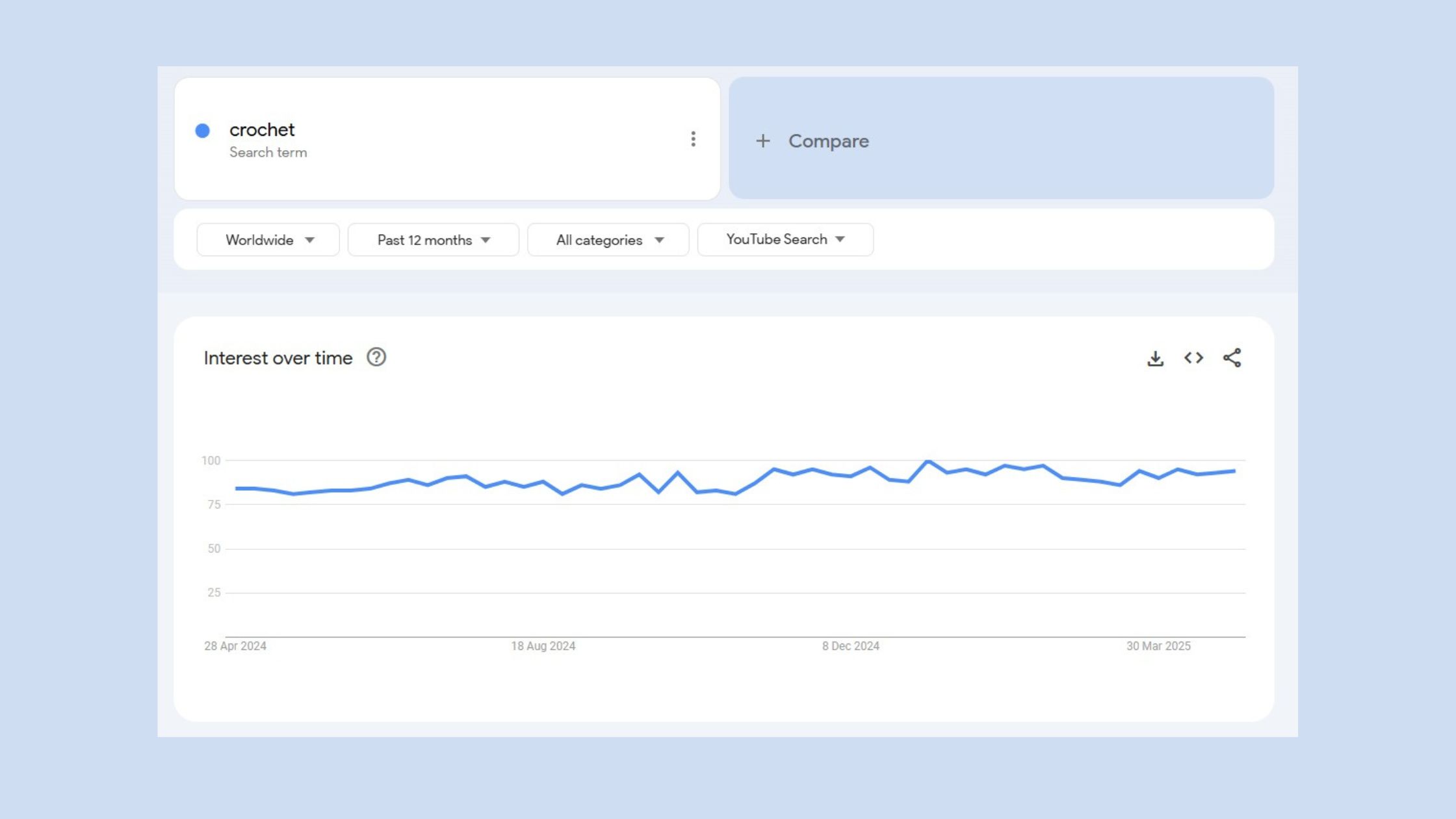Share the interest over time chart
This screenshot has height=819, width=1456.
coord(1232,358)
